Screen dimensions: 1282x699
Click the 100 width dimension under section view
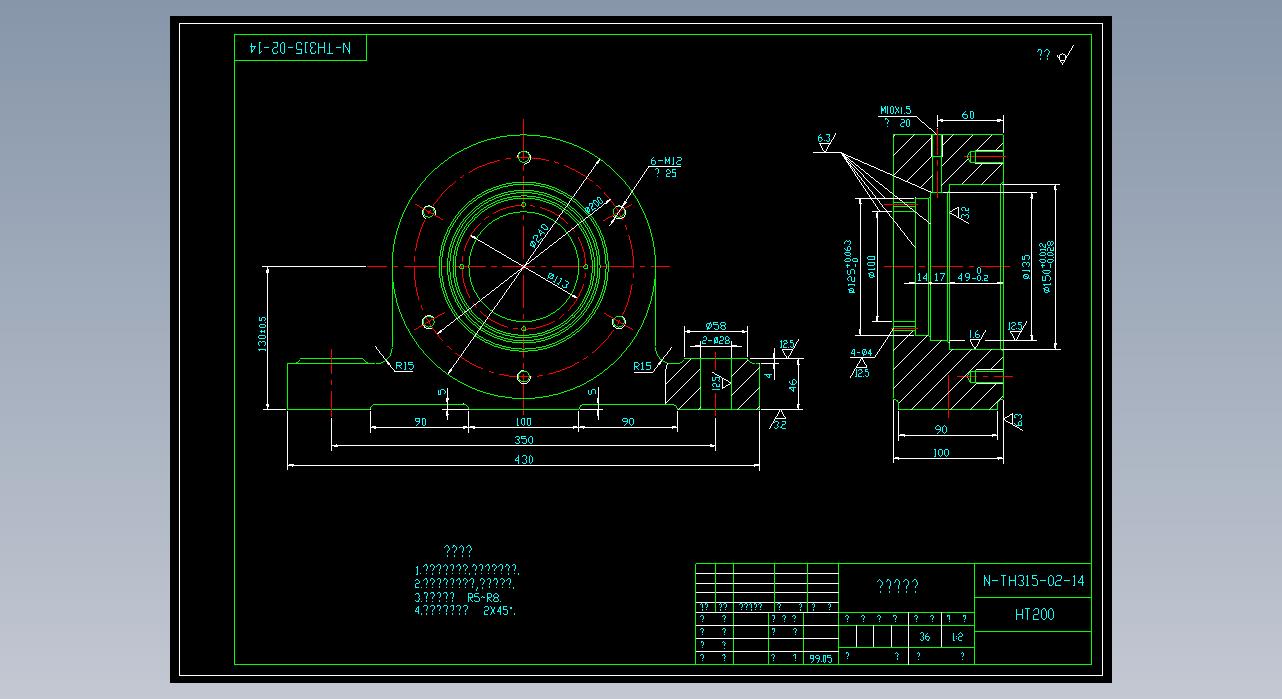pos(940,453)
